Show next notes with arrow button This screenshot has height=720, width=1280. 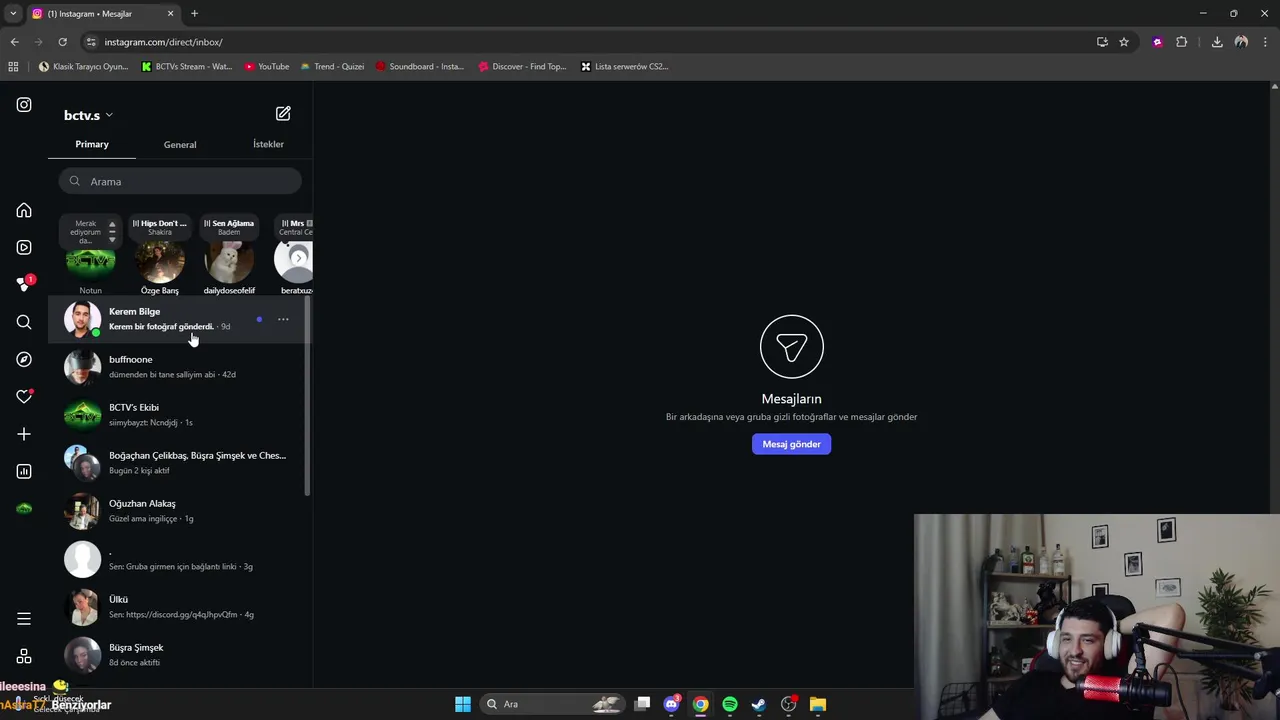tap(298, 258)
